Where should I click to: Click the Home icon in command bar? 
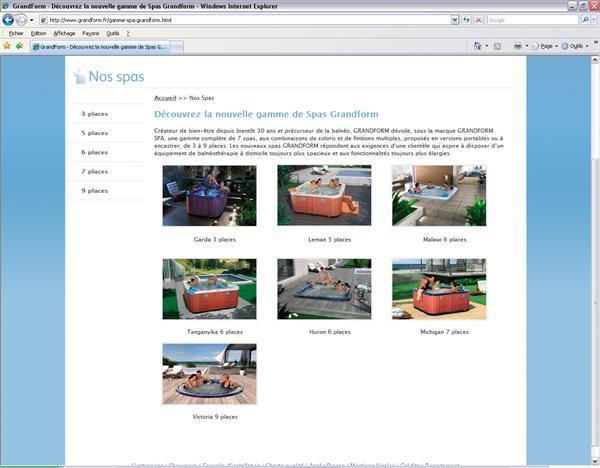(477, 46)
